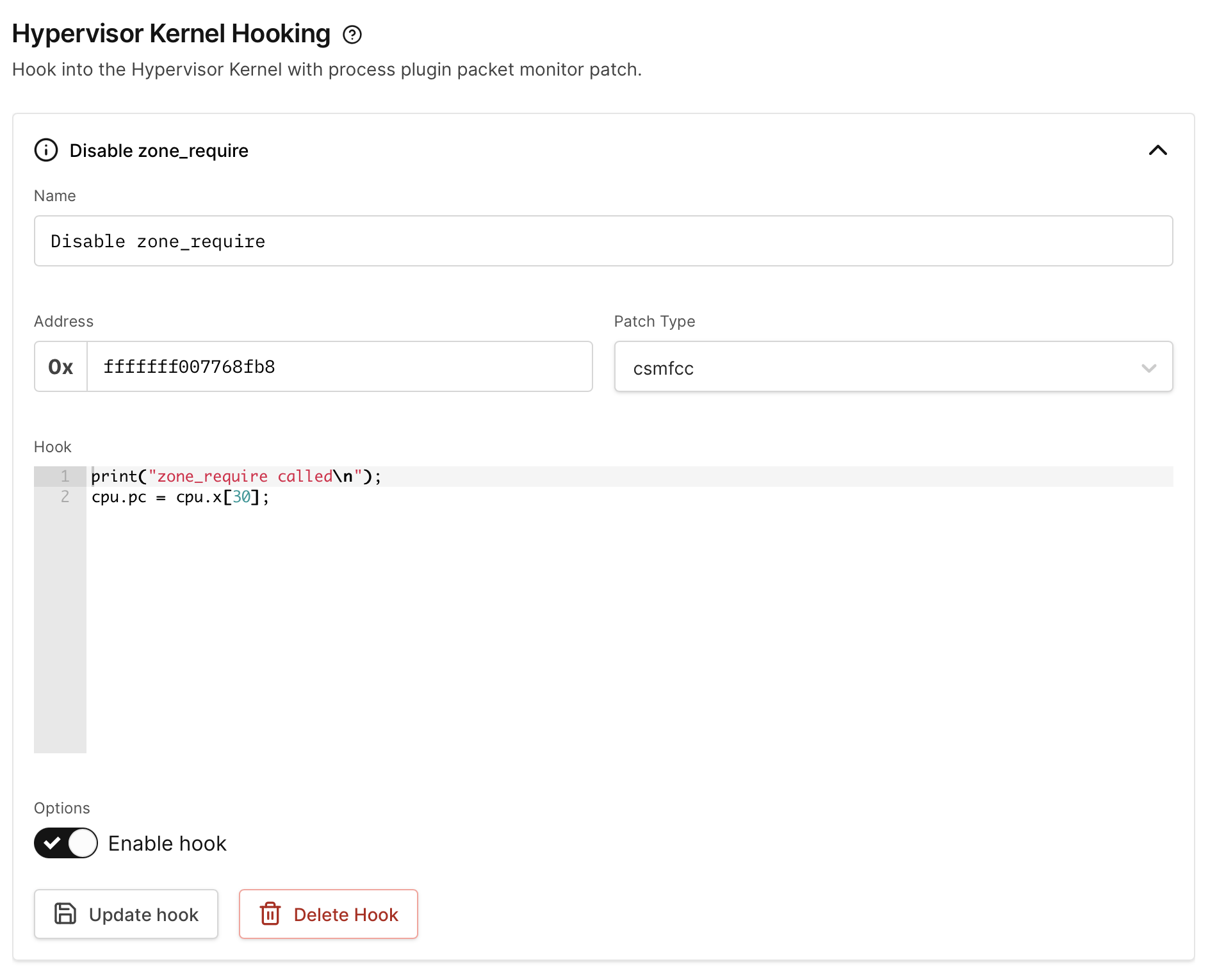This screenshot has width=1217, height=980.
Task: Click the Delete Hook button
Action: click(328, 914)
